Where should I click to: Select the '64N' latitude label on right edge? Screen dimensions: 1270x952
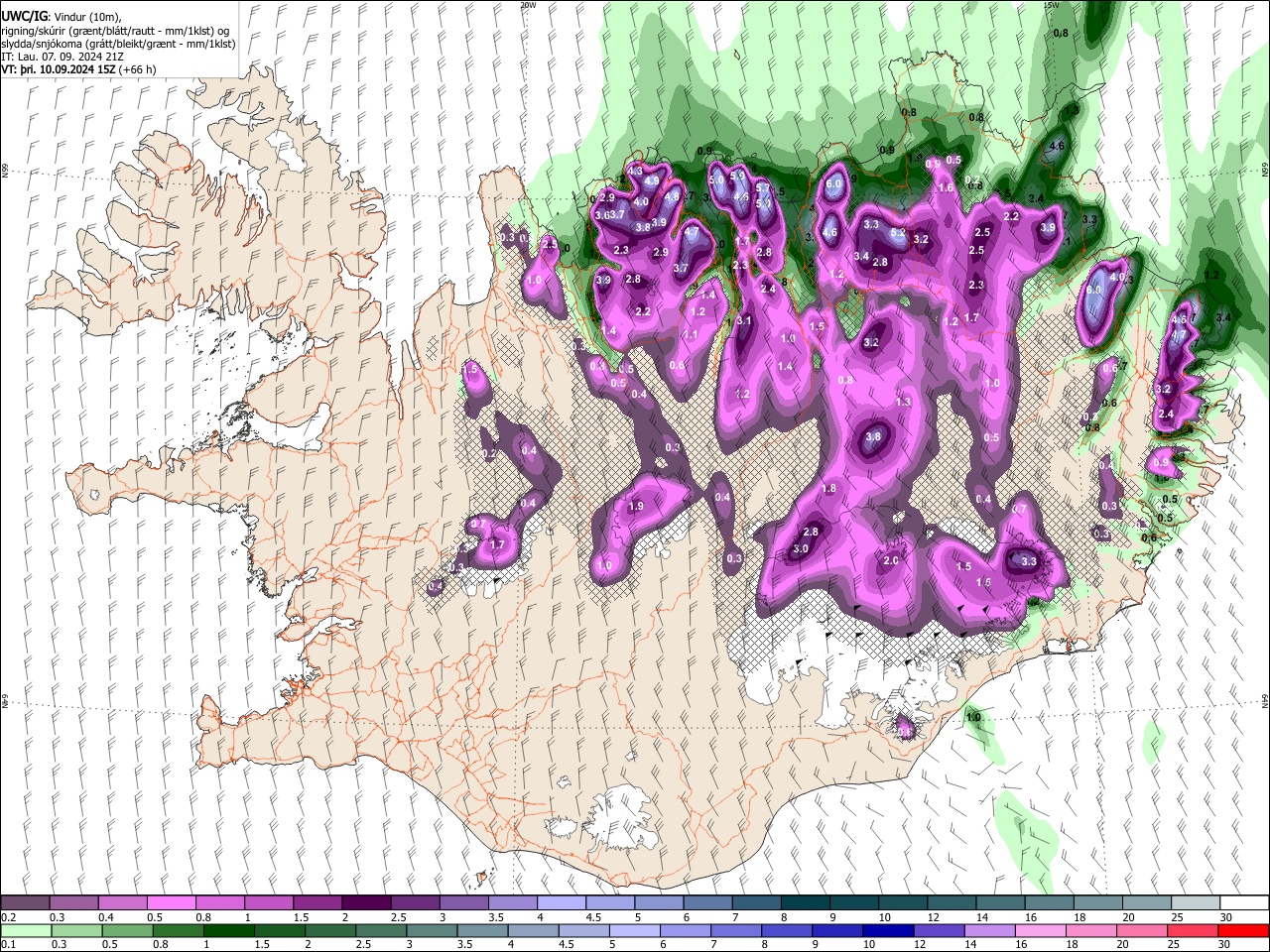click(1265, 700)
